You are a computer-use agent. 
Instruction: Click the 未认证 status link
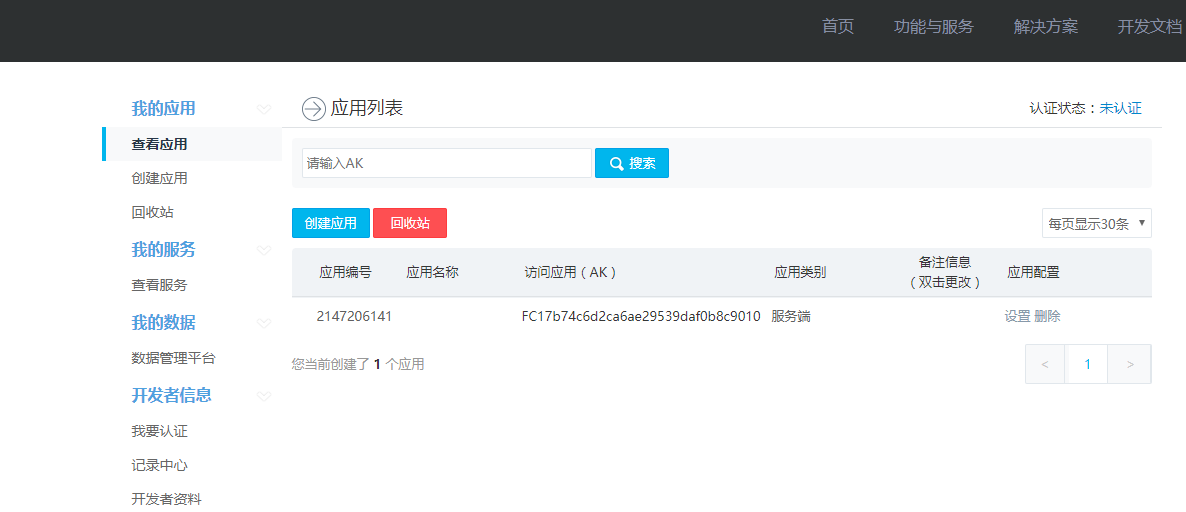[x=1120, y=108]
